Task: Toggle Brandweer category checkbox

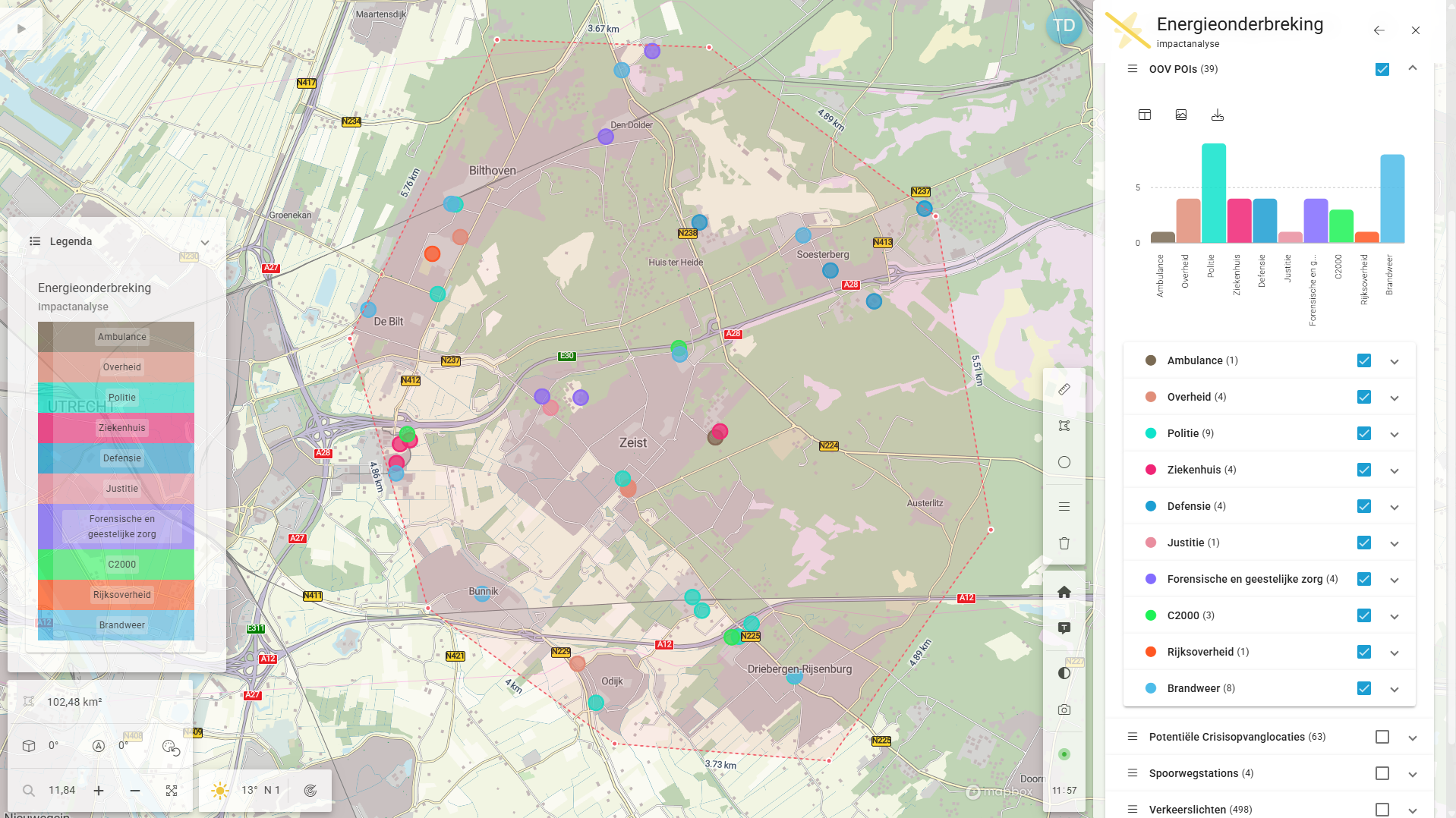Action: pyautogui.click(x=1363, y=688)
